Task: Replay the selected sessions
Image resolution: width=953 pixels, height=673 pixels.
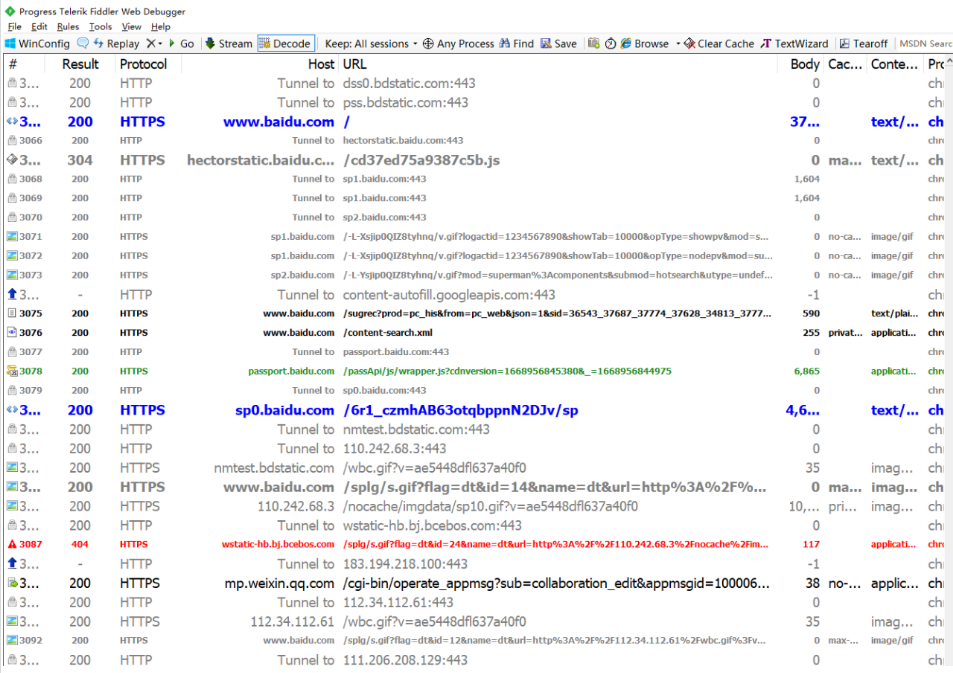Action: (x=116, y=44)
